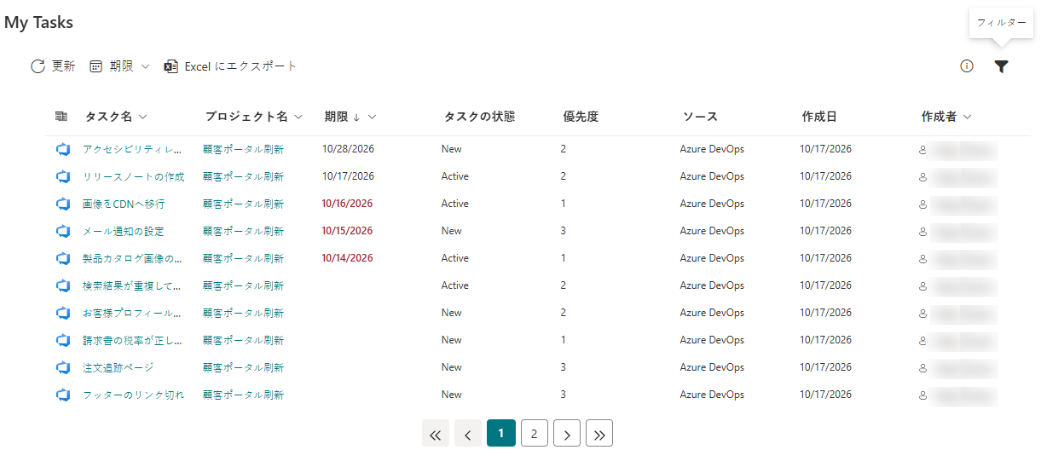Click Azure DevOps icon beside 画像をCDNへ移行
This screenshot has width=1040, height=465.
tap(62, 204)
